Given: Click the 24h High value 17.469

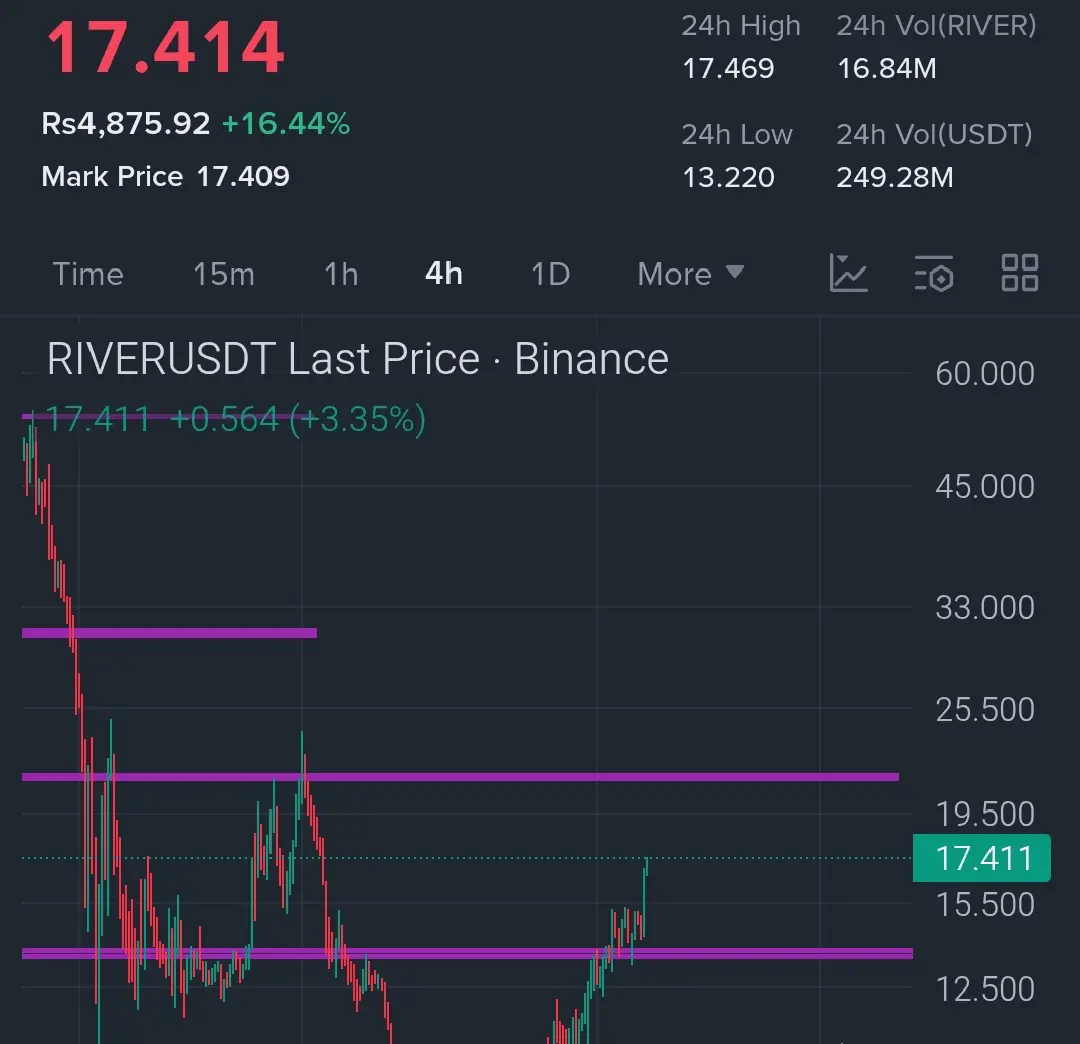Looking at the screenshot, I should pos(728,68).
